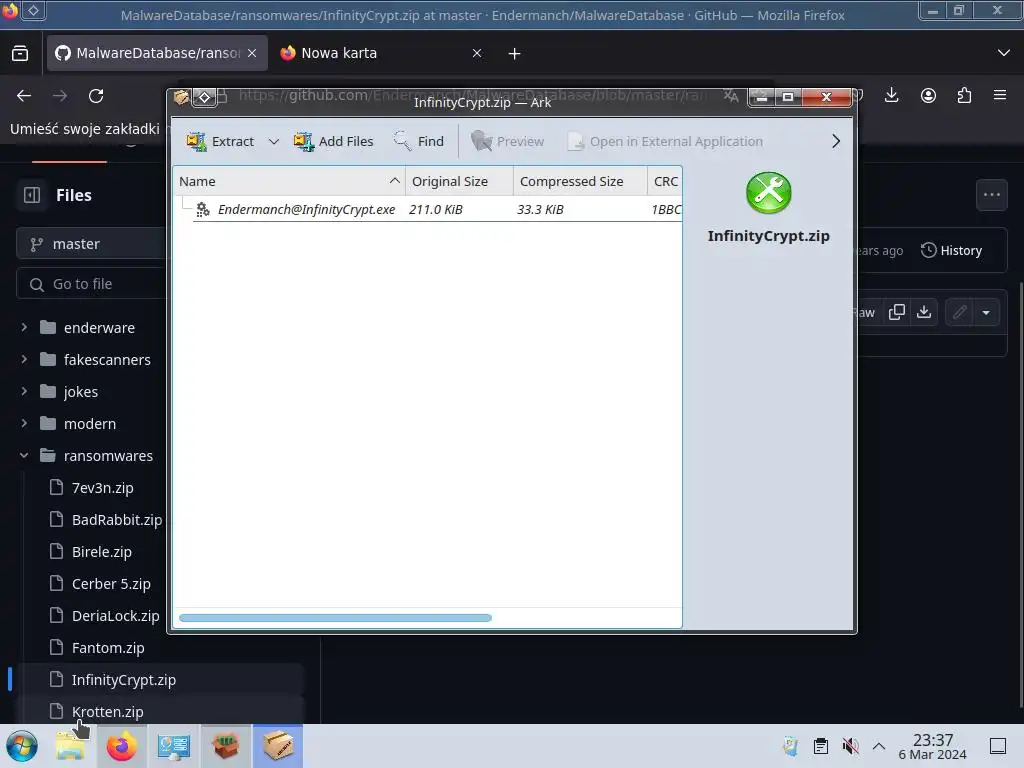Open the list all tabs dropdown
1024x768 pixels.
click(1004, 53)
